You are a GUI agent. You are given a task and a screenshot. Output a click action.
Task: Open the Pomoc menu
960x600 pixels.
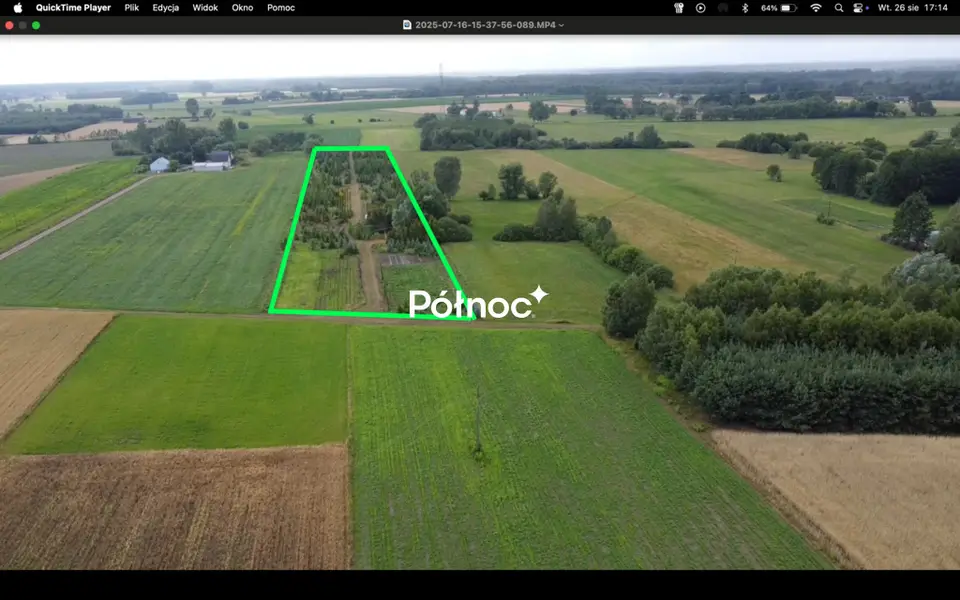pyautogui.click(x=281, y=8)
